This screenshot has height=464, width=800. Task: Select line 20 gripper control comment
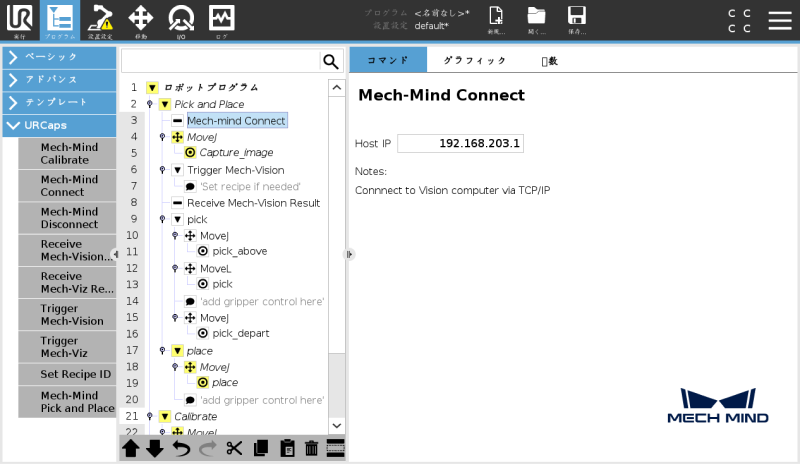[x=262, y=400]
